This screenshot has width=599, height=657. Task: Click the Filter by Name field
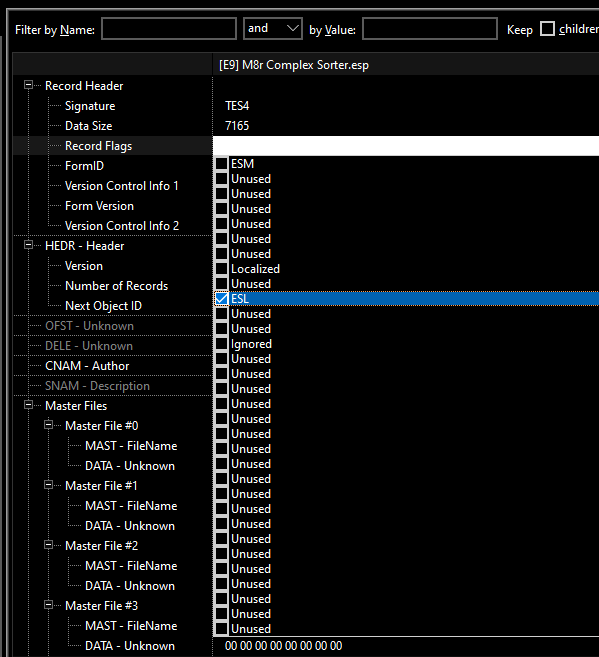coord(169,28)
